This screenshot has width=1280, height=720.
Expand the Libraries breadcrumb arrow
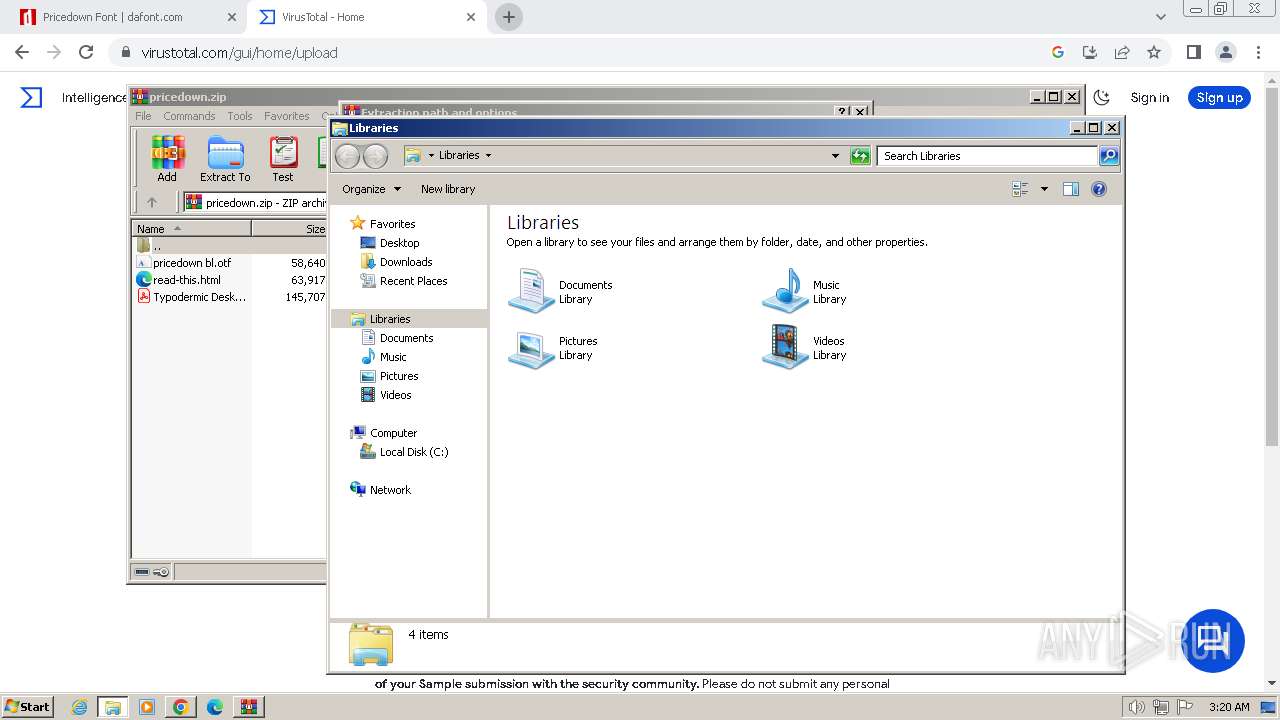point(488,155)
